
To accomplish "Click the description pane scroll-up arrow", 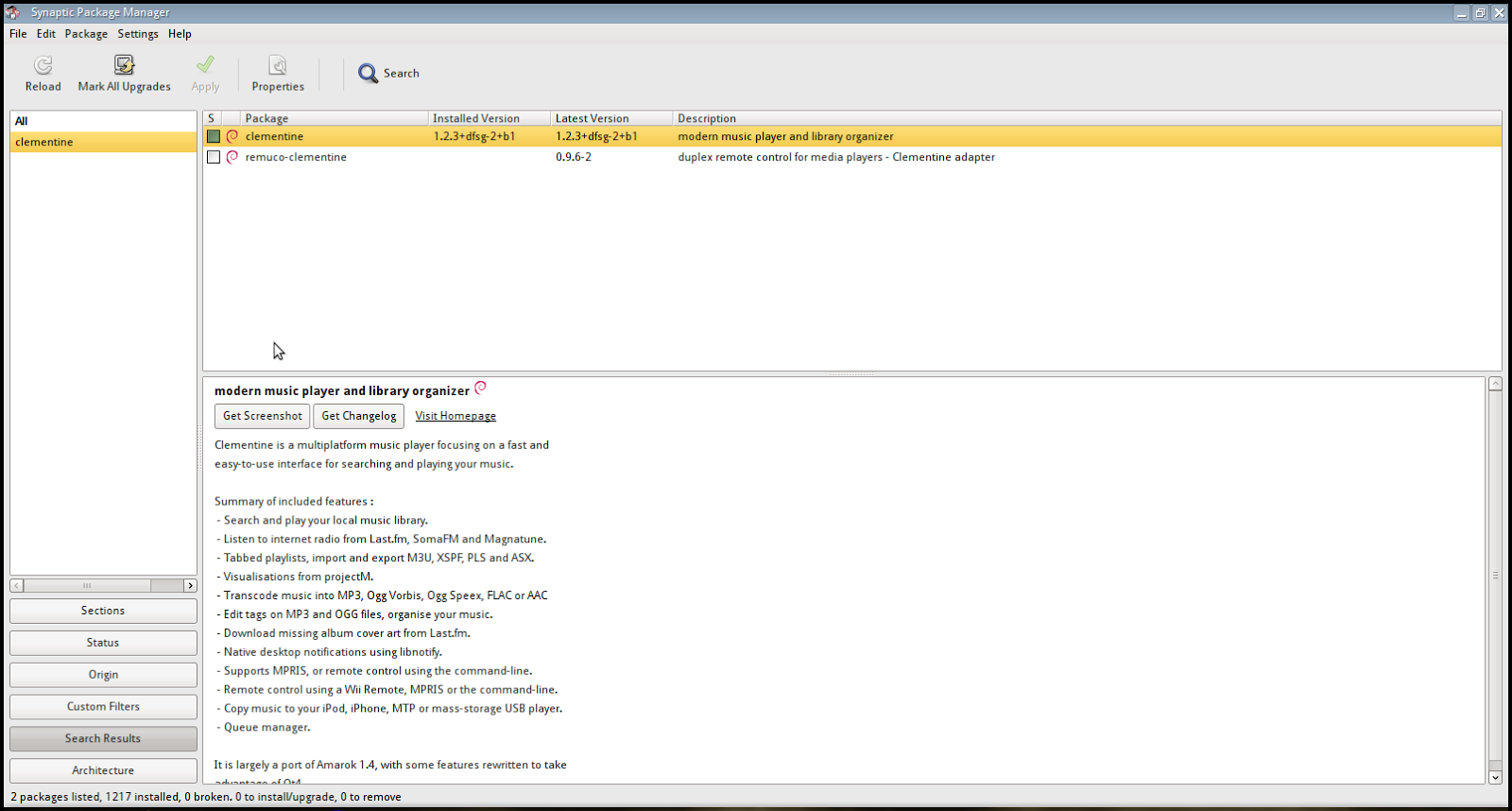I will (x=1495, y=384).
